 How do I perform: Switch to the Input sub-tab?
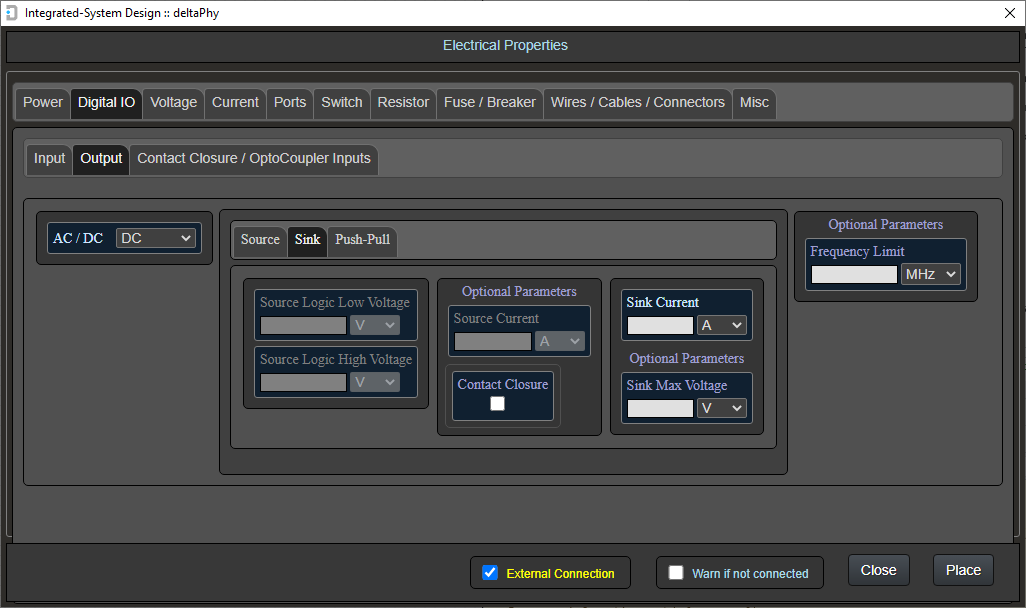[x=49, y=158]
